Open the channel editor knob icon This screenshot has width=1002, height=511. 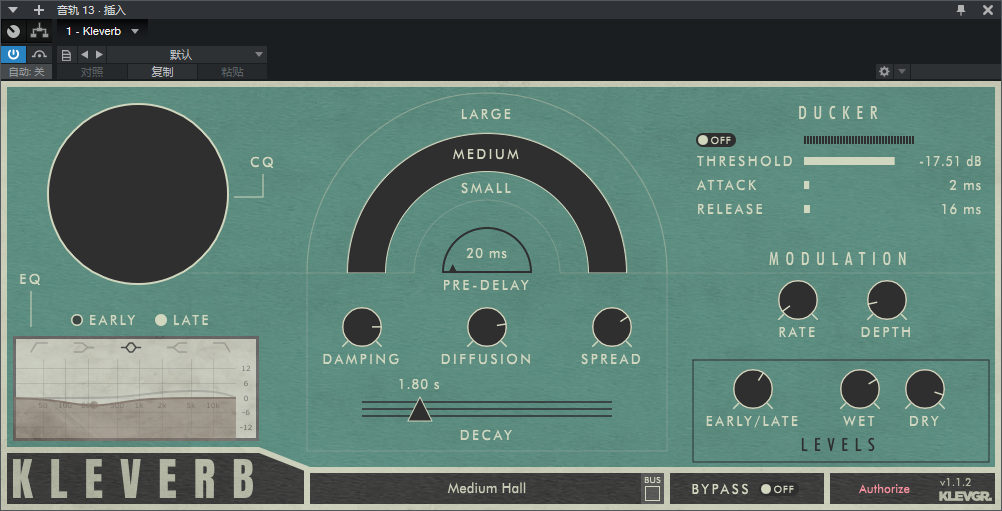(x=13, y=31)
